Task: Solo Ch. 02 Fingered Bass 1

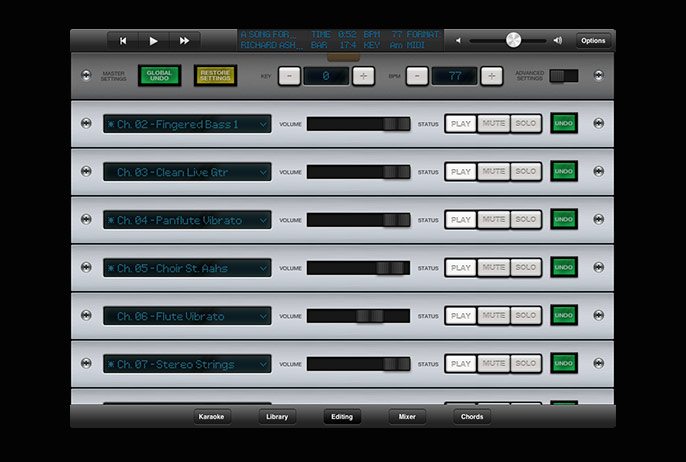Action: pyautogui.click(x=525, y=124)
